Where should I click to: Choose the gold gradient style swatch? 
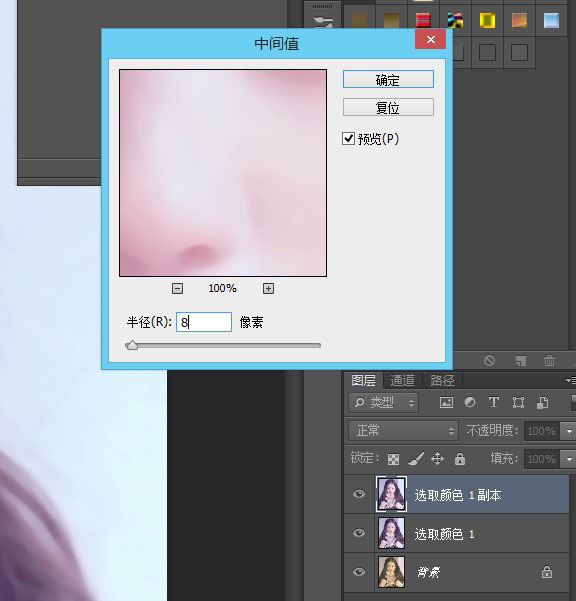click(x=391, y=20)
